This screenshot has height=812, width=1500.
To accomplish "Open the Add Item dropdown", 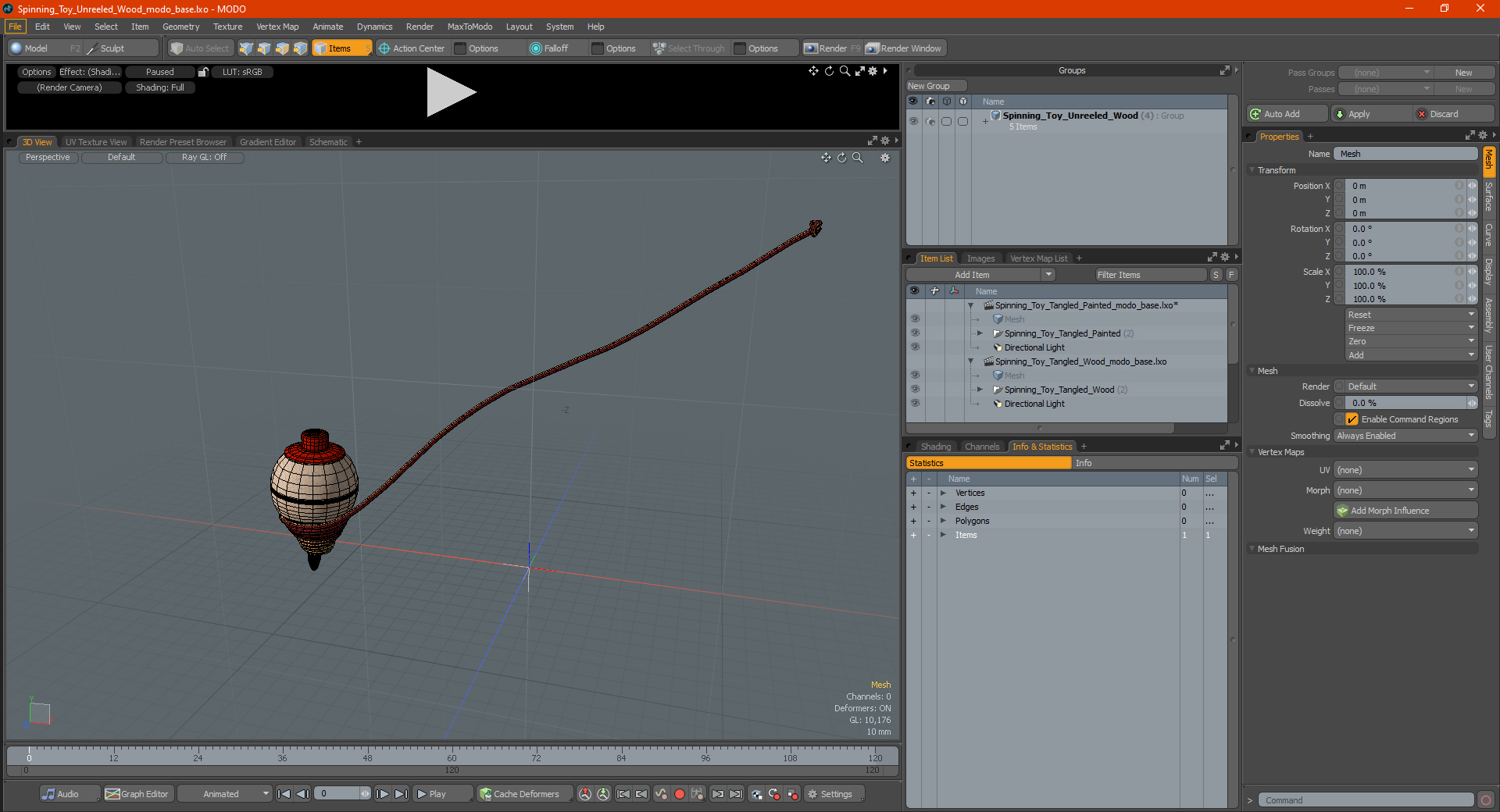I will tap(980, 275).
